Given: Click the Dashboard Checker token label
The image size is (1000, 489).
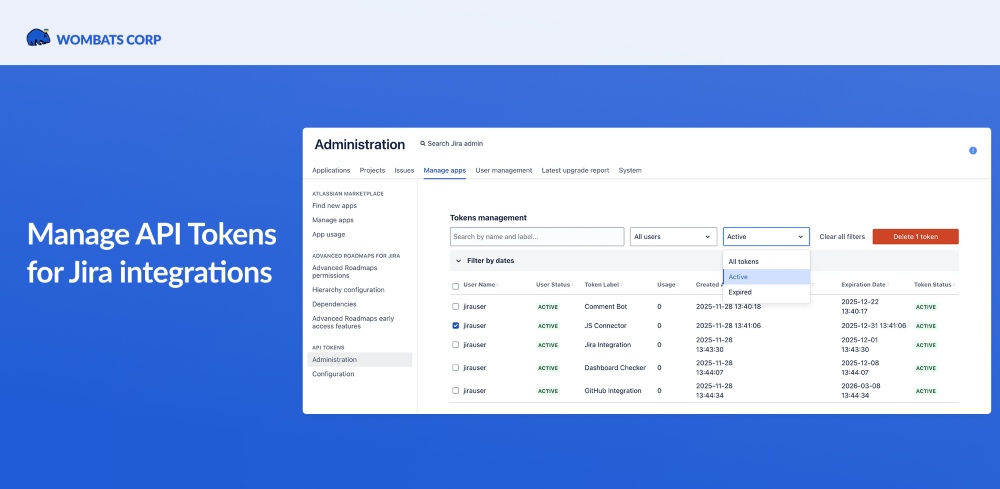Looking at the screenshot, I should point(615,368).
